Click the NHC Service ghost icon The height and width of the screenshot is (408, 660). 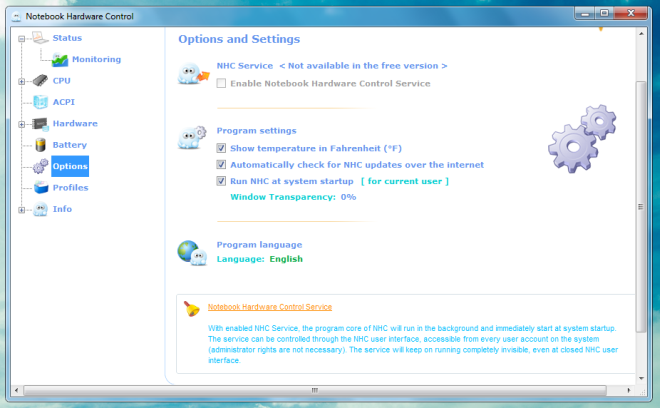tap(193, 74)
